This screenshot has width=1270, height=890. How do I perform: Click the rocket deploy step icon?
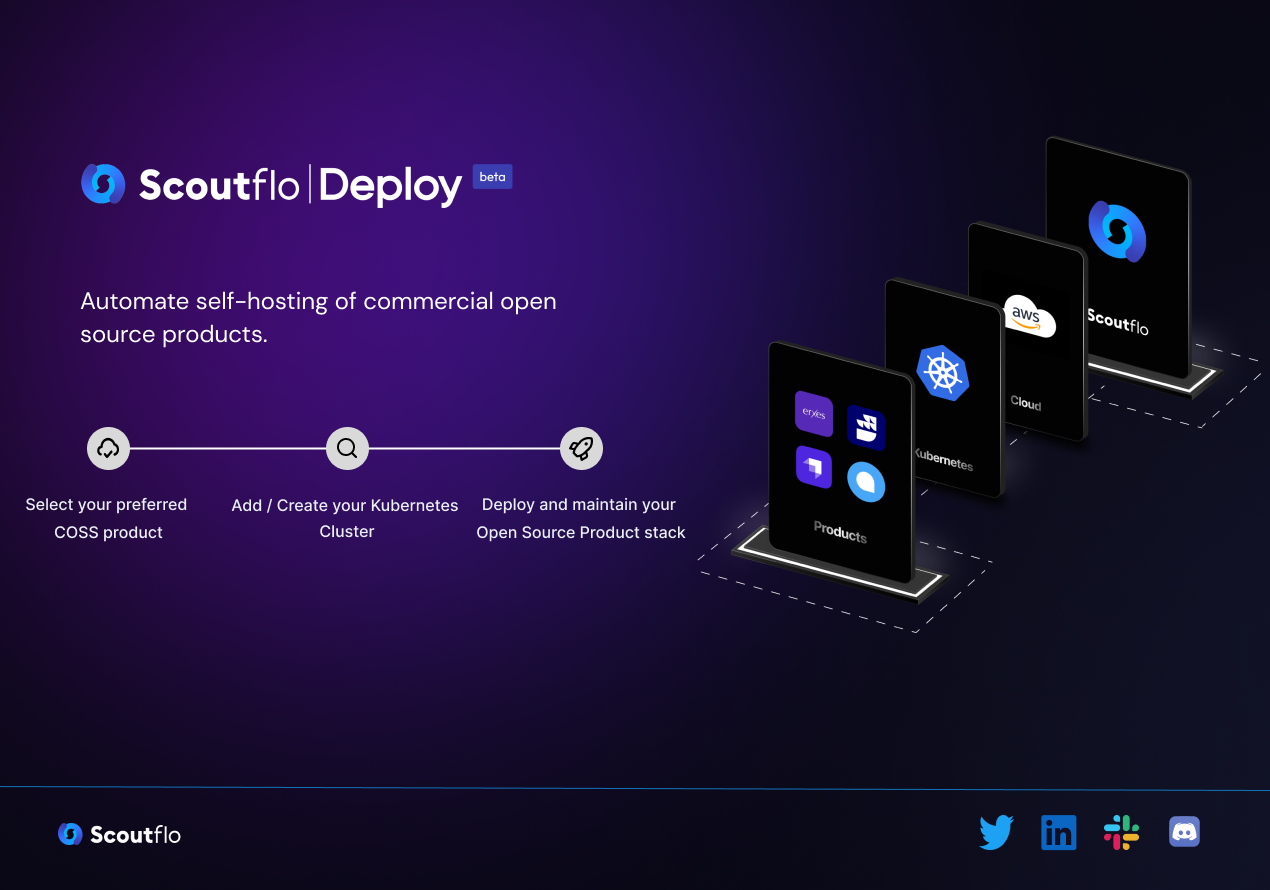click(581, 448)
